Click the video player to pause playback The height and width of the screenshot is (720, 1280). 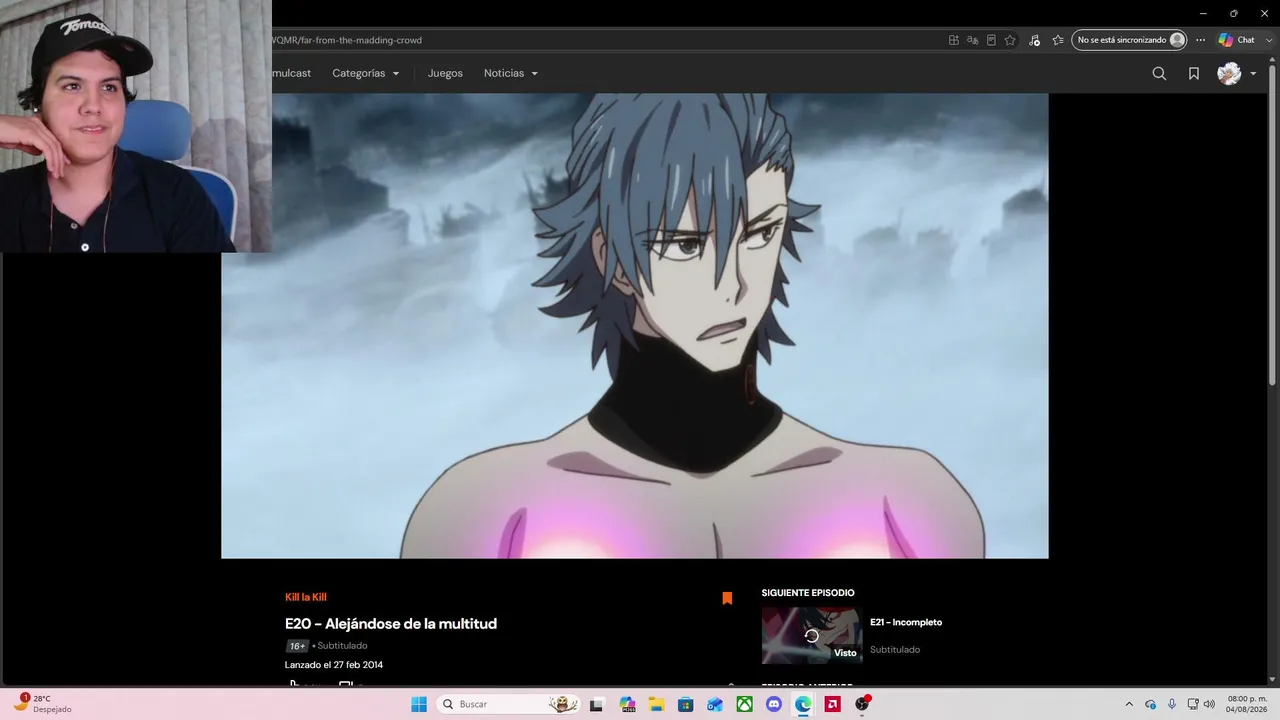click(x=635, y=326)
